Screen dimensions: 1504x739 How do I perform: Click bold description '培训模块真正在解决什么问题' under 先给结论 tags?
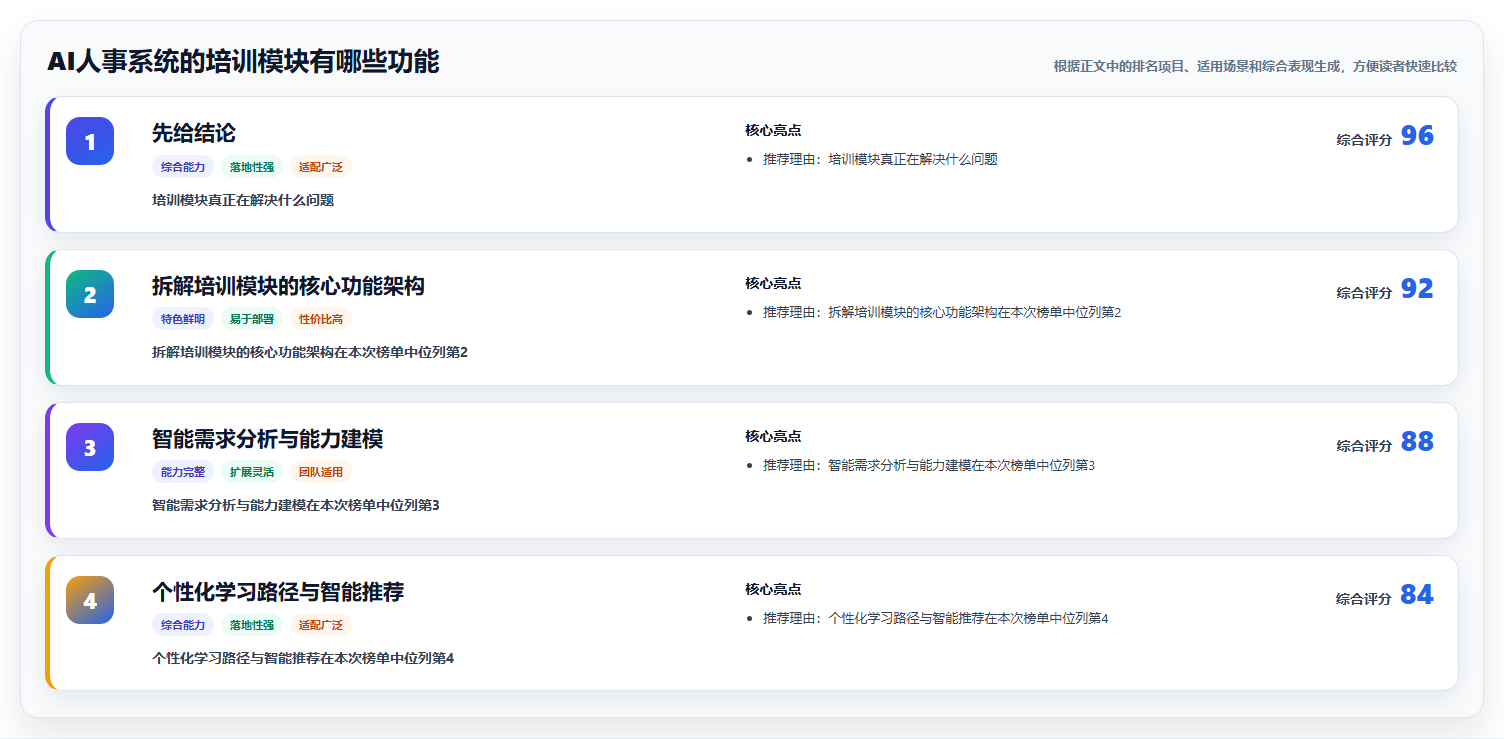point(243,200)
